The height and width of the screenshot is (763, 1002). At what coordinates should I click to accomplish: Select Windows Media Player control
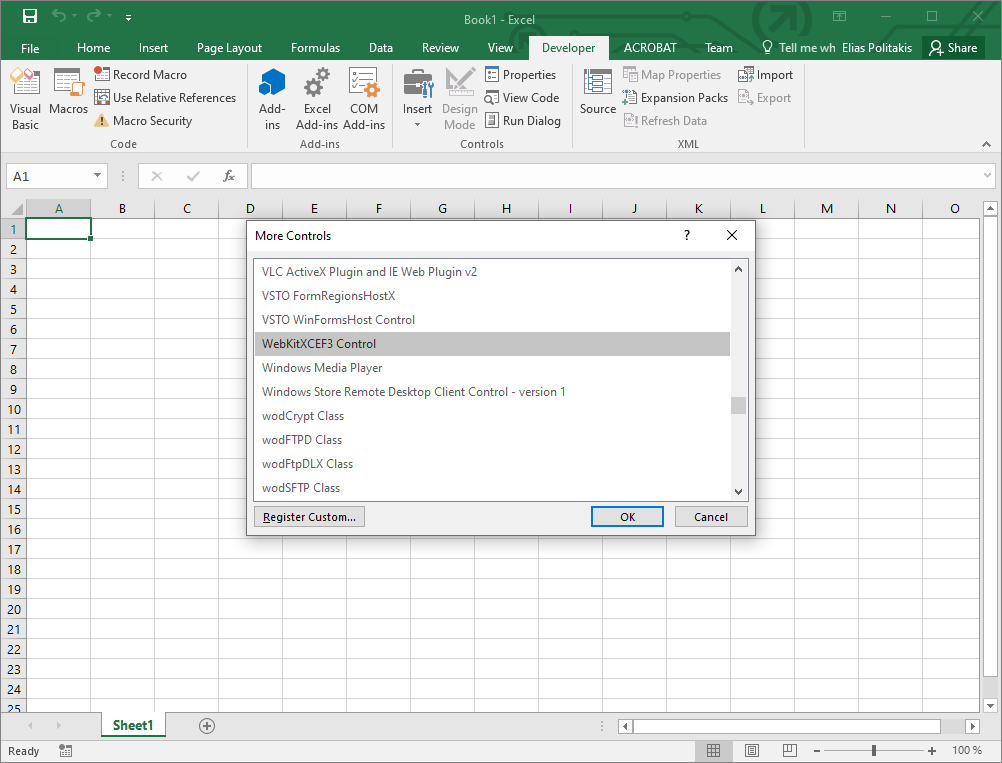click(492, 367)
